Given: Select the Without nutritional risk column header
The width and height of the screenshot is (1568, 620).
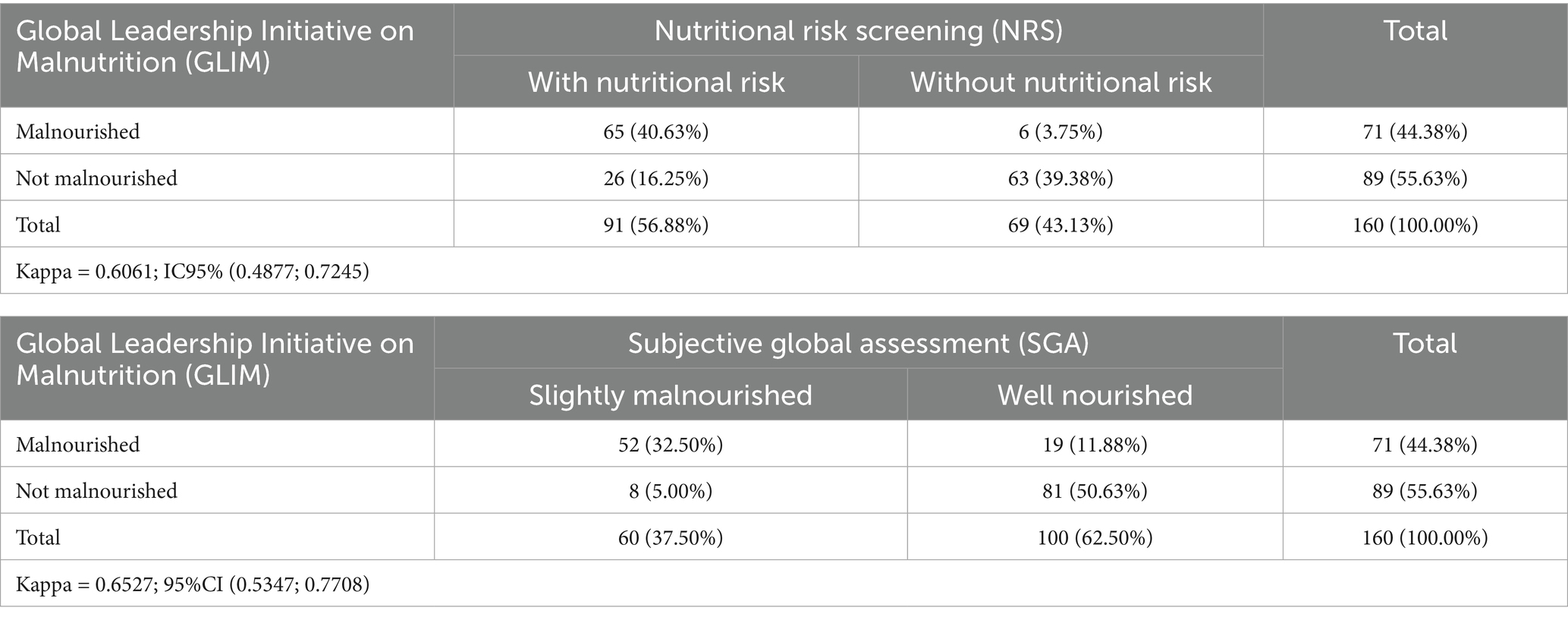Looking at the screenshot, I should (1061, 82).
